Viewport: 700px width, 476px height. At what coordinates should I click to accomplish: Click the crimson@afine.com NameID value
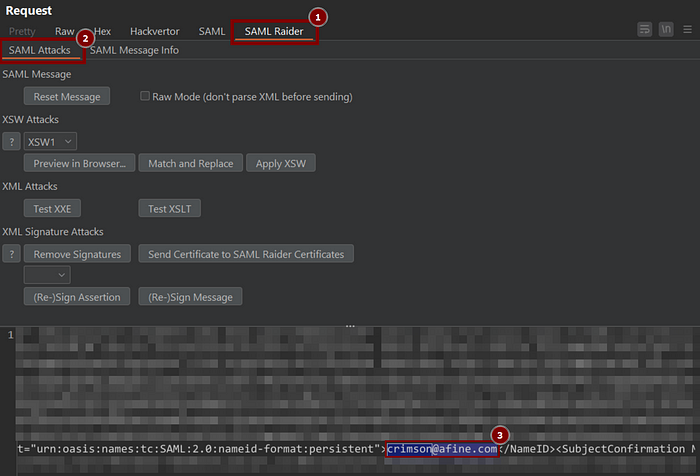click(x=442, y=449)
